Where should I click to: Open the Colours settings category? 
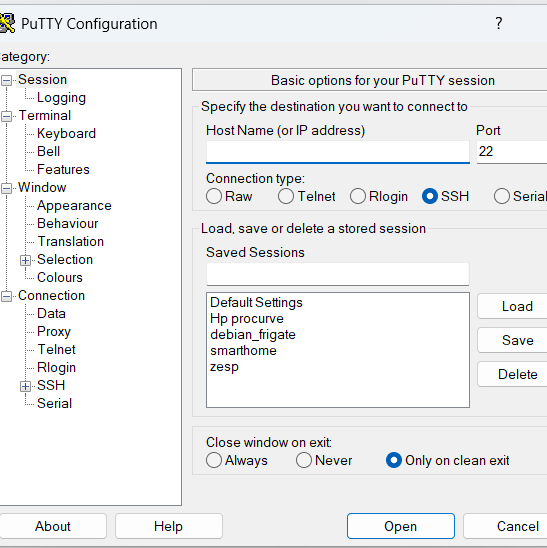click(x=60, y=277)
